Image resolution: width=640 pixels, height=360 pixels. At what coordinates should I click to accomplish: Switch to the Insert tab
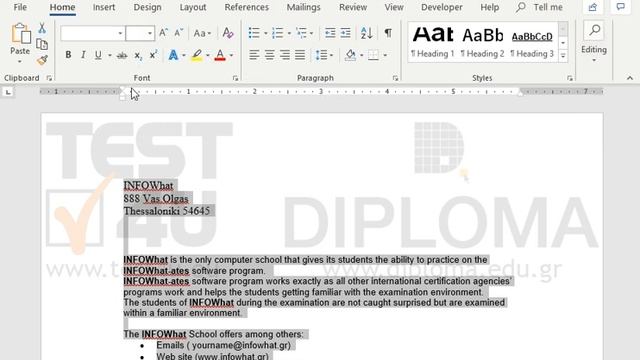tap(104, 7)
